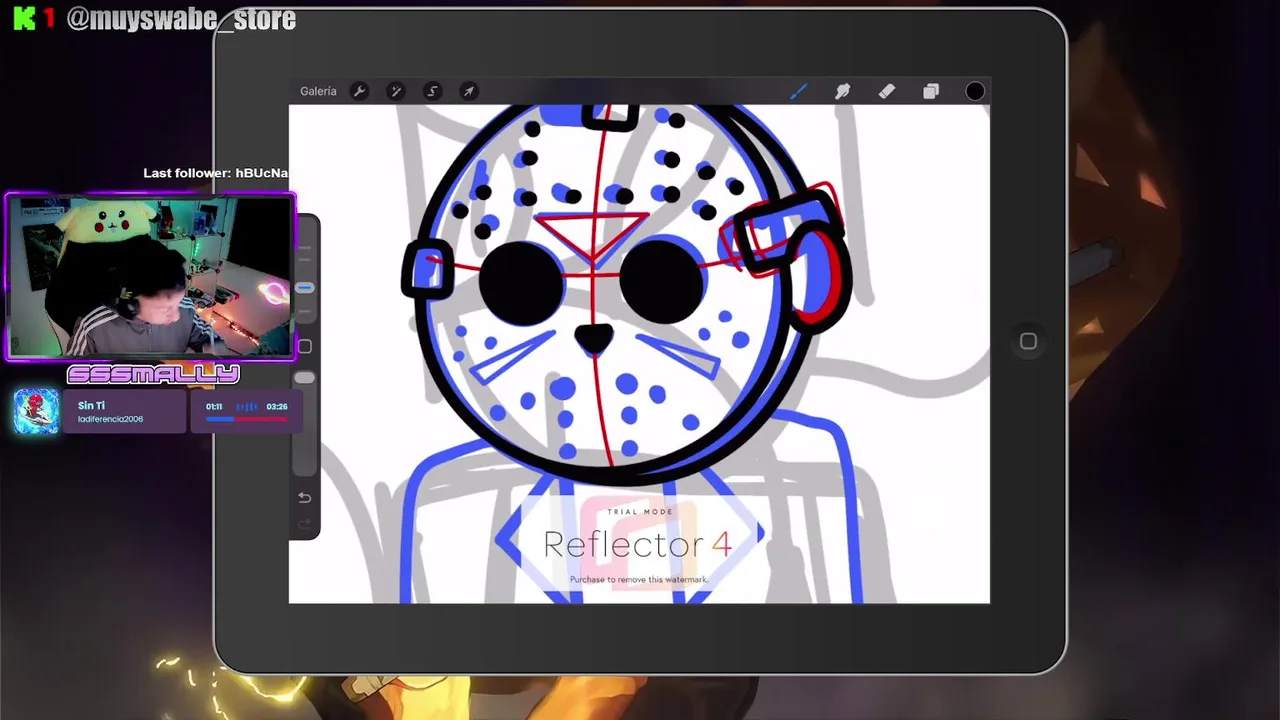Click the 'Sin Ti' song title
This screenshot has width=1280, height=720.
91,405
